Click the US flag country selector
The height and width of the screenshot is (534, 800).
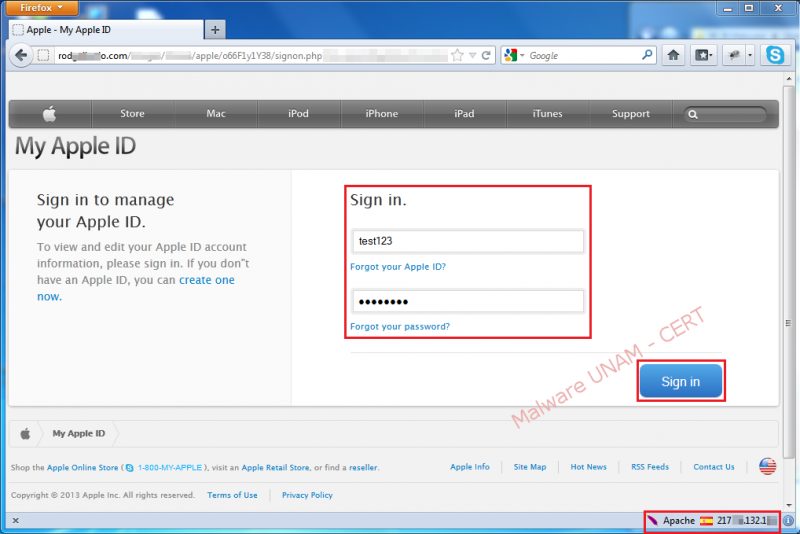click(x=767, y=466)
